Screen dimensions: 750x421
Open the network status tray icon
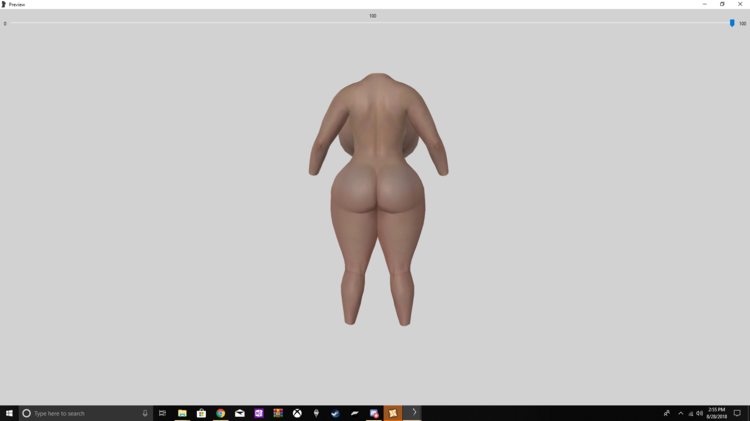690,413
